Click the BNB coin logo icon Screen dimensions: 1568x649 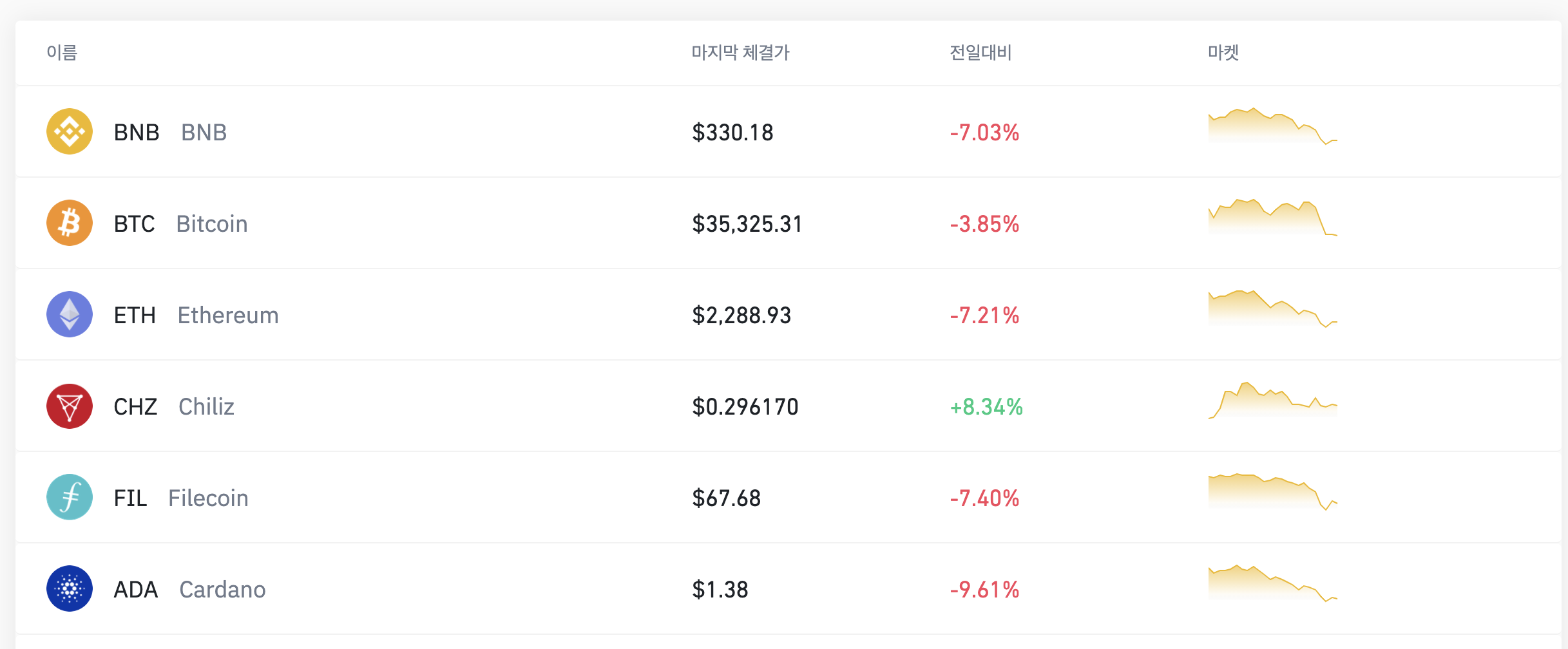point(70,131)
